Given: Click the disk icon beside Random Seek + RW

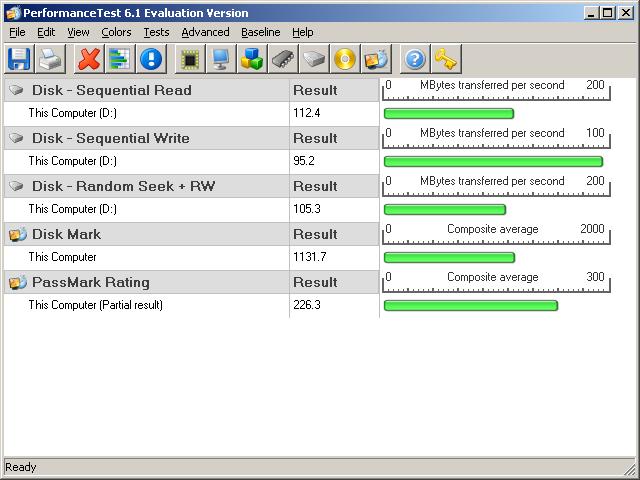Looking at the screenshot, I should (16, 186).
